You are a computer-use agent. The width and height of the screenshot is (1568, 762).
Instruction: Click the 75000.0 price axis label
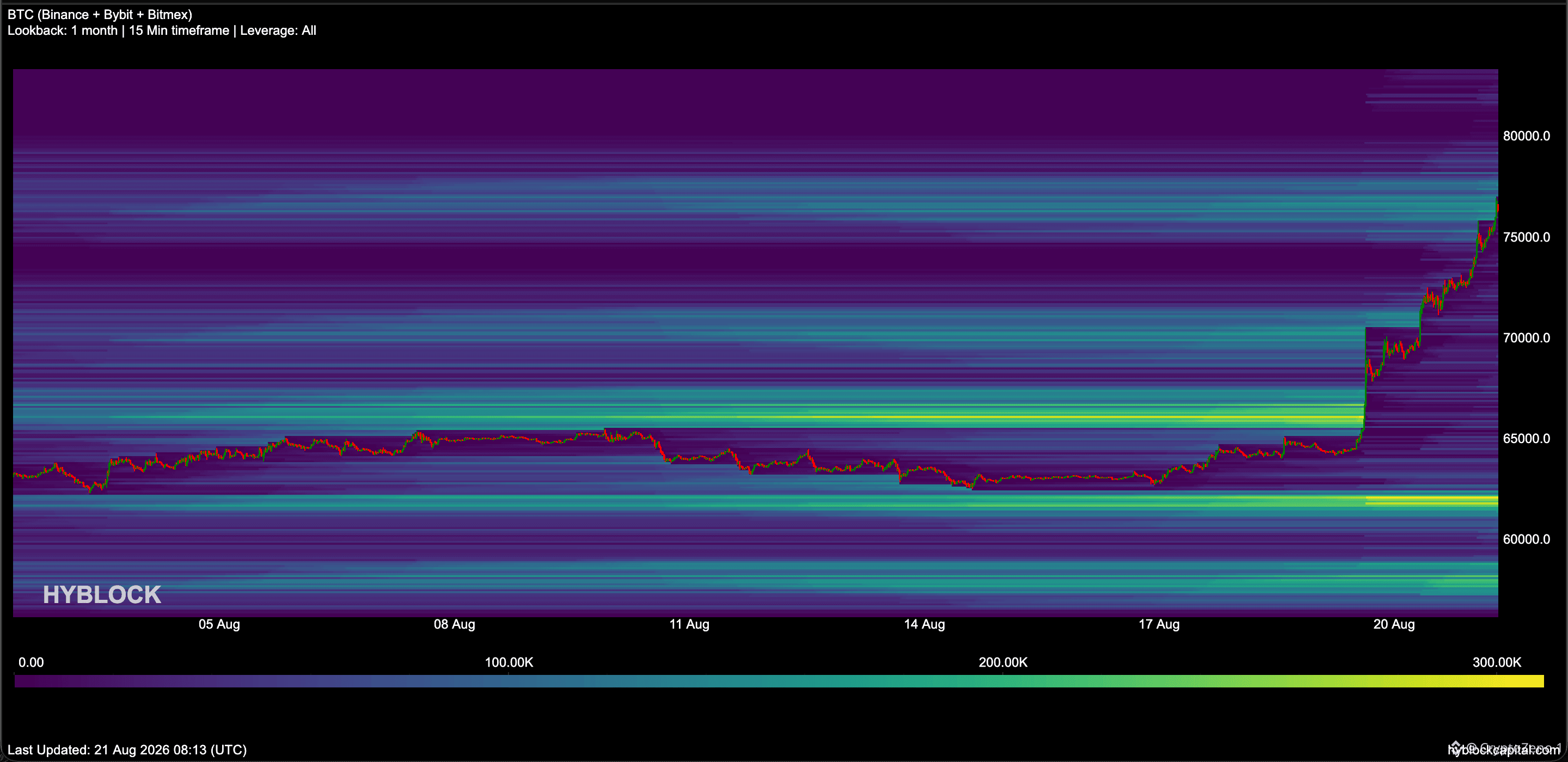[1526, 237]
